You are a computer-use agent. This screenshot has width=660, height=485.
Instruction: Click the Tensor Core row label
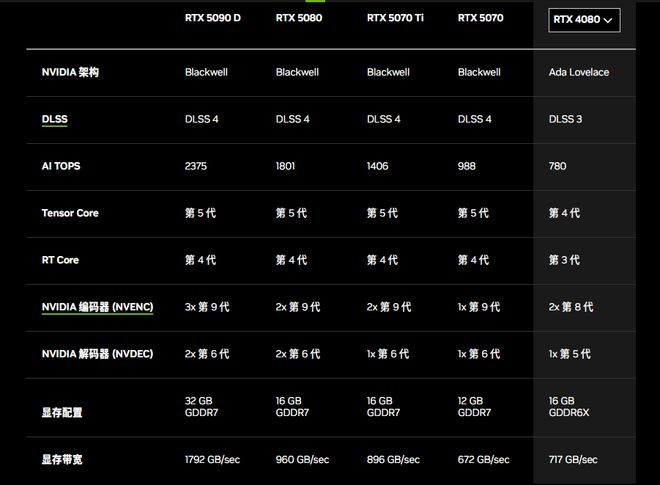[70, 213]
